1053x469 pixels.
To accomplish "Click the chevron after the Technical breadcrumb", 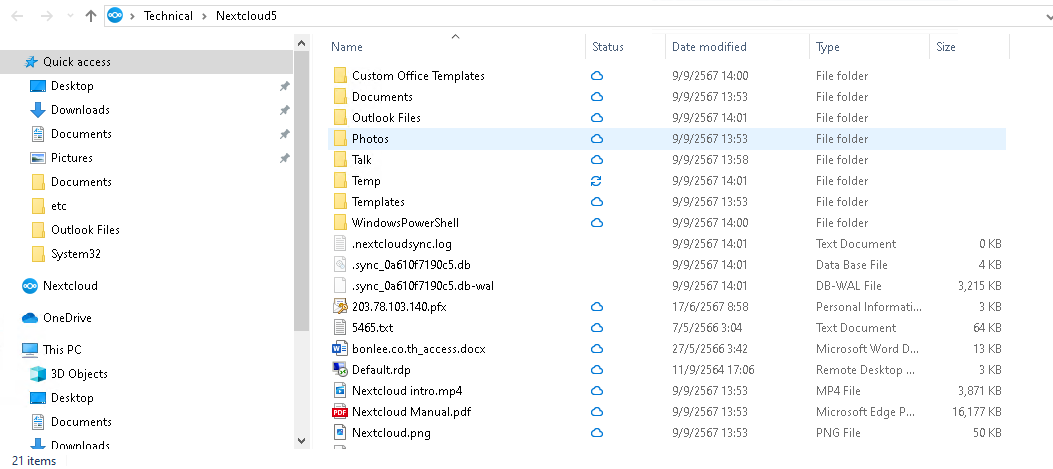I will pyautogui.click(x=204, y=16).
